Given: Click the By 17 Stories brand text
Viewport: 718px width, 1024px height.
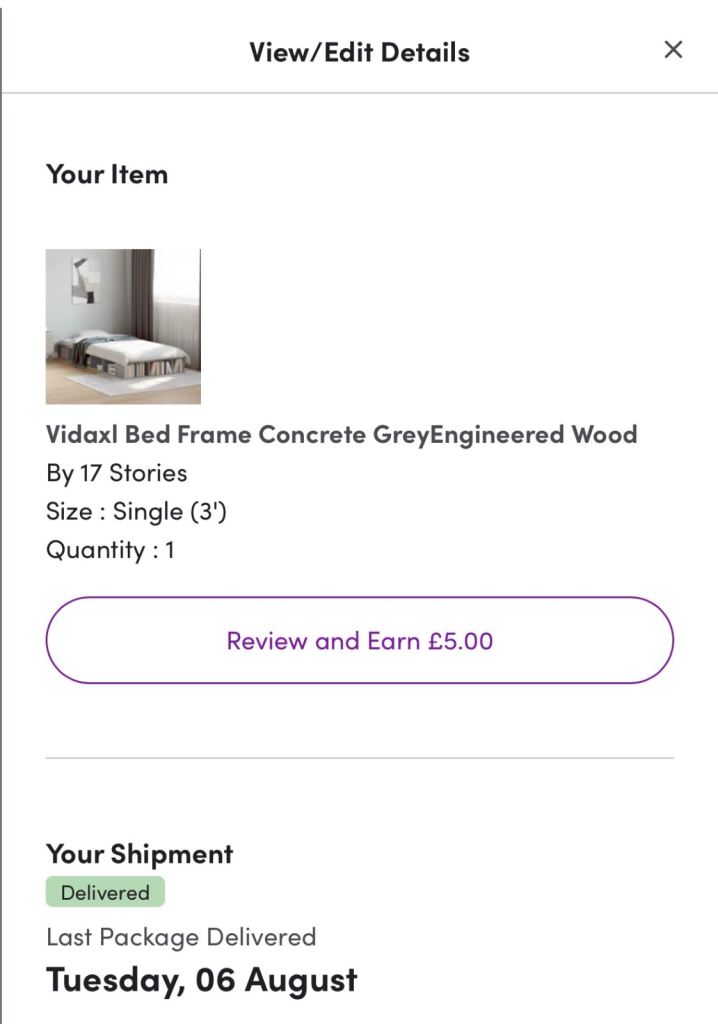Looking at the screenshot, I should (x=116, y=473).
